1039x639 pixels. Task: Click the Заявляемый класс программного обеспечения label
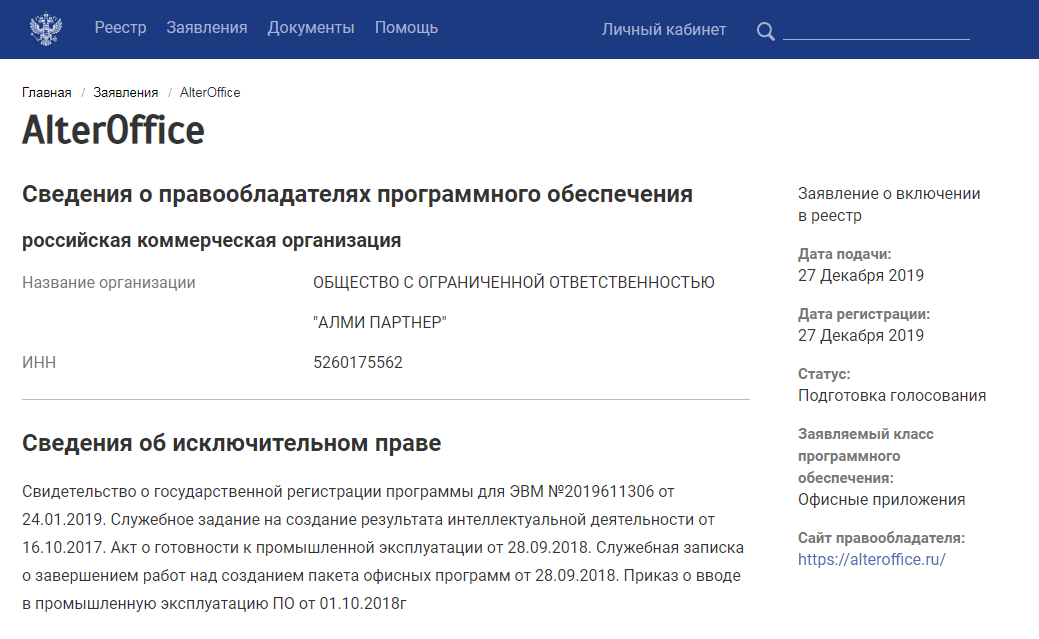pyautogui.click(x=865, y=456)
